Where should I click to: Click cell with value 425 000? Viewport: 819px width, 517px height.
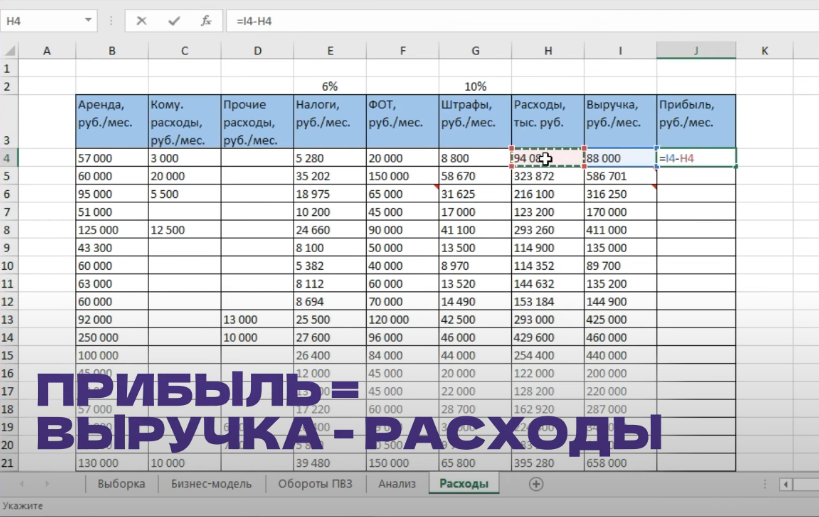(x=621, y=319)
